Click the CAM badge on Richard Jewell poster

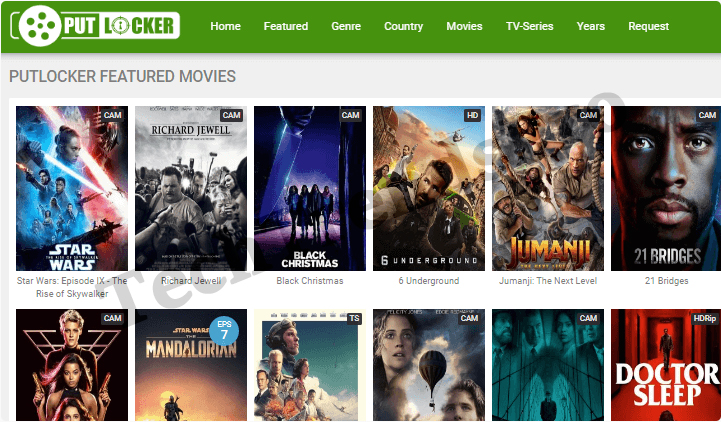(231, 115)
